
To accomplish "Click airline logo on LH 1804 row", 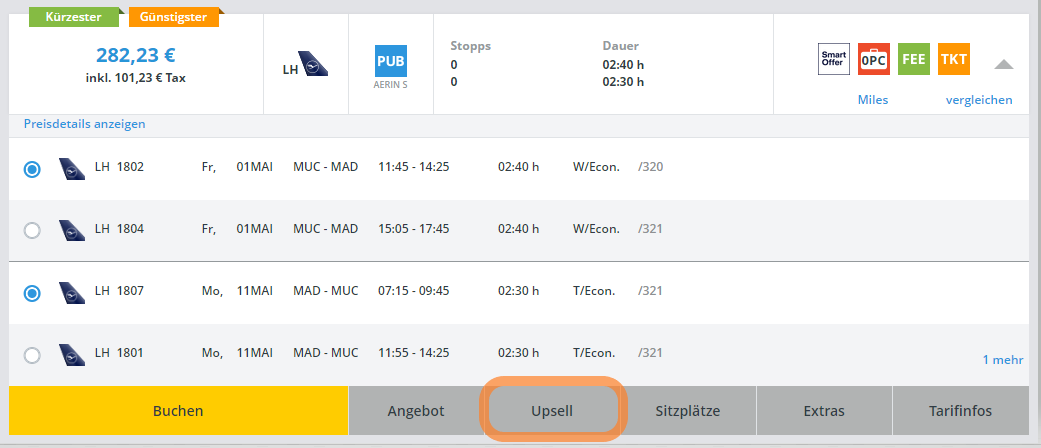I will (x=72, y=229).
